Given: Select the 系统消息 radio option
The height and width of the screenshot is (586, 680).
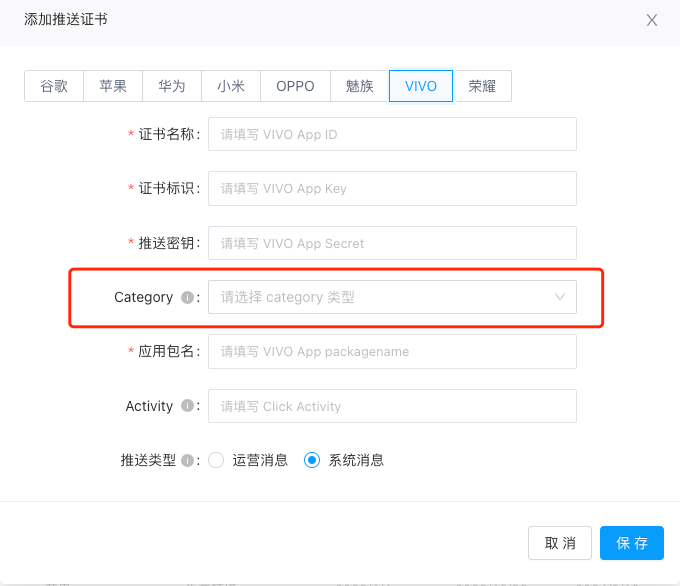Looking at the screenshot, I should (312, 460).
